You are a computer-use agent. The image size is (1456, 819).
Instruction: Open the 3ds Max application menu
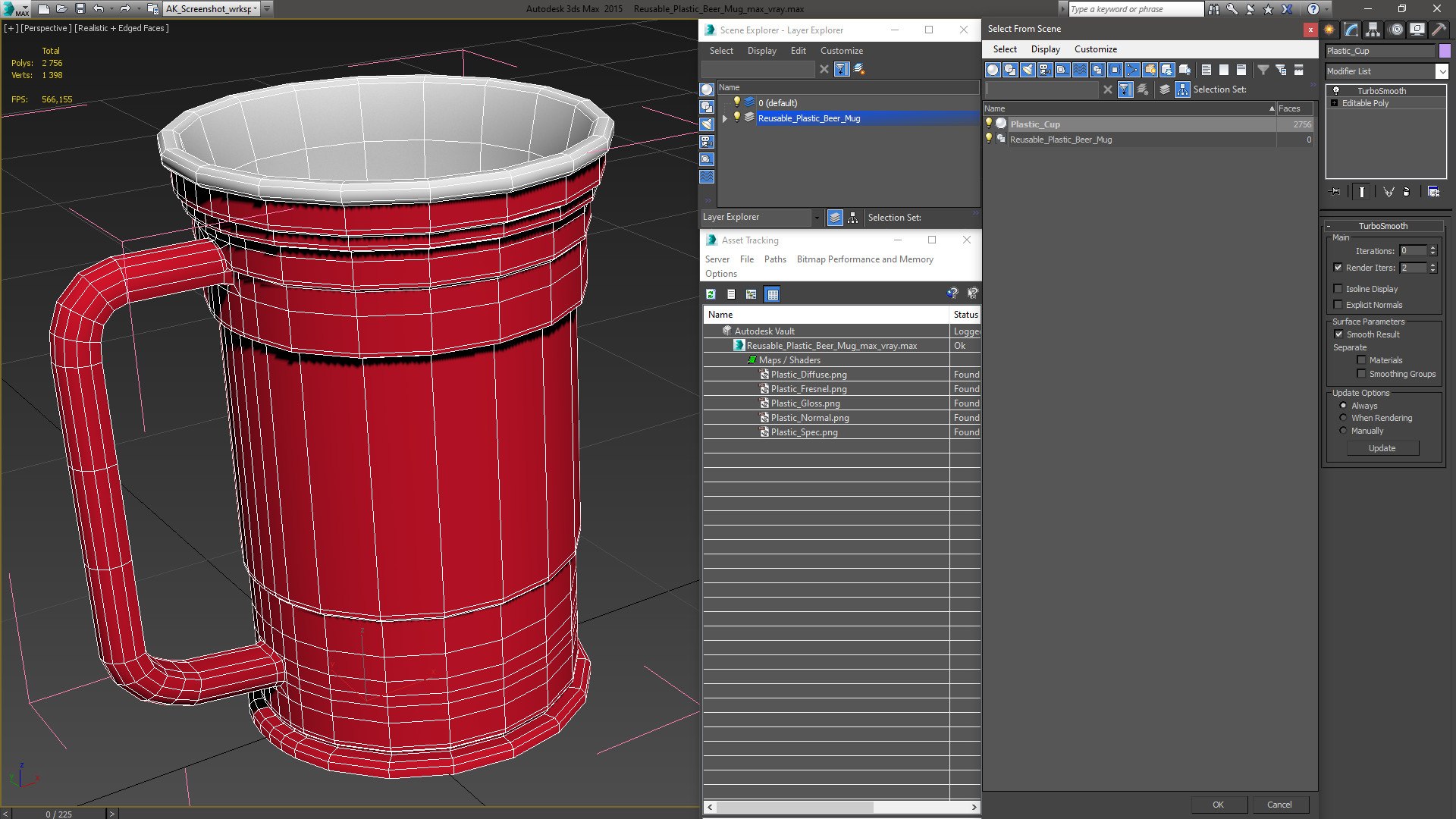[15, 9]
